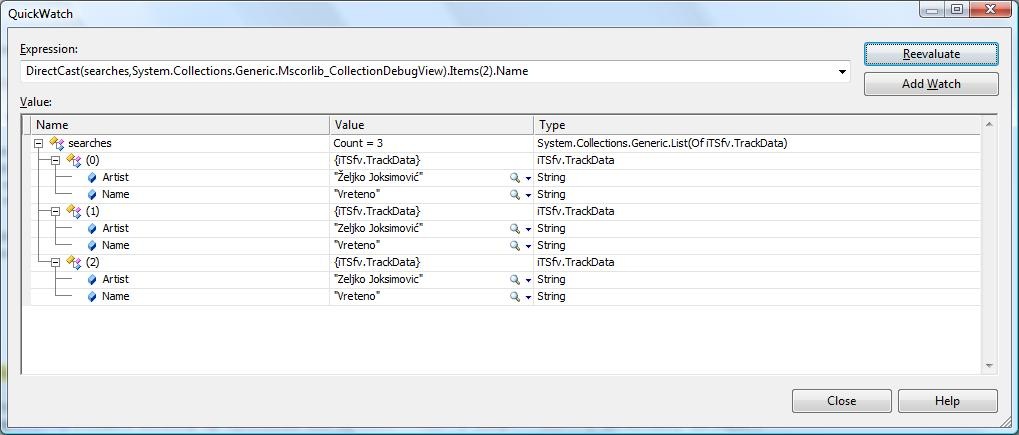Click the Name property icon under (1)

(92, 245)
